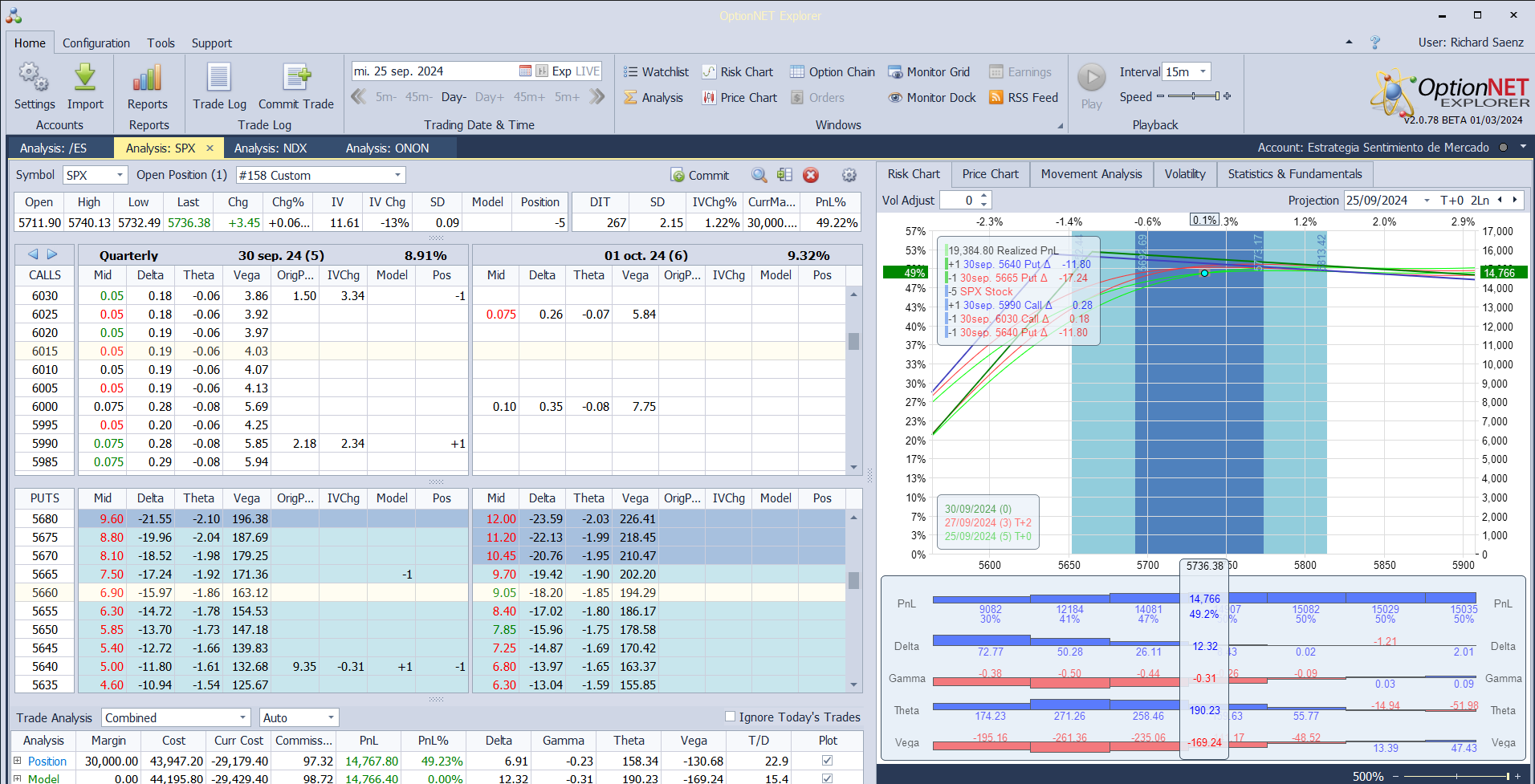Open the Option Chain window
The image size is (1535, 784).
pyautogui.click(x=833, y=72)
